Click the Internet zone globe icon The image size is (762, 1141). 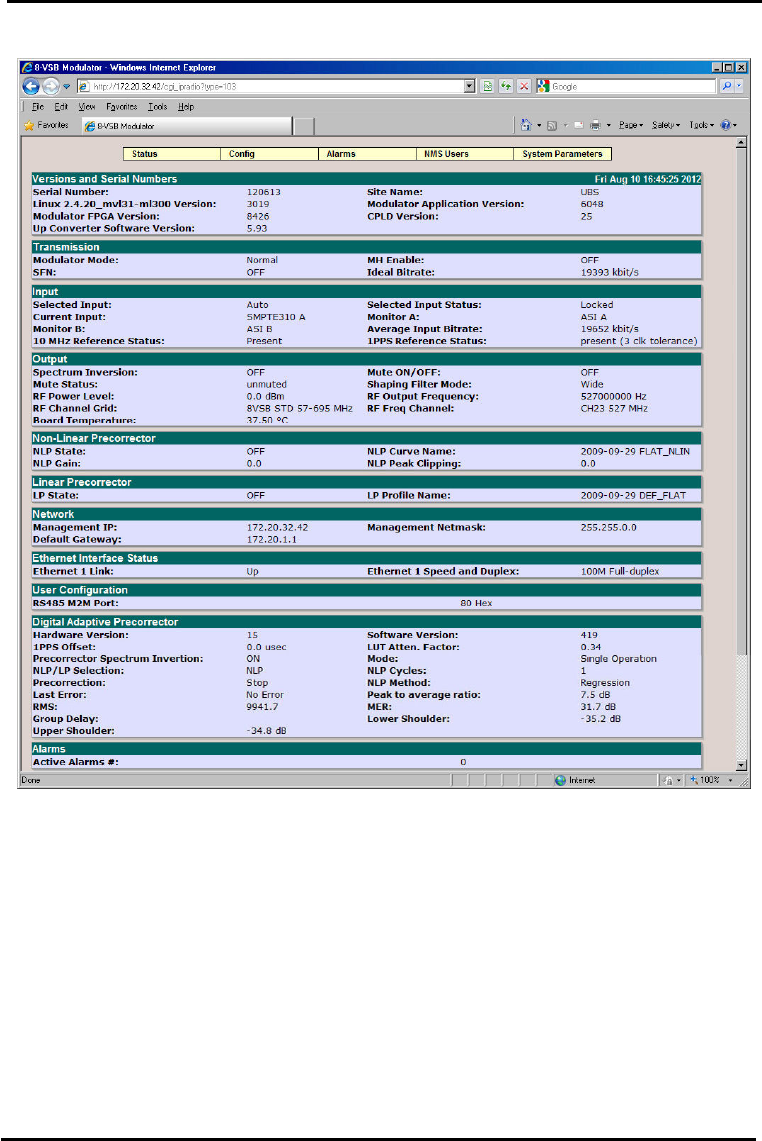560,780
